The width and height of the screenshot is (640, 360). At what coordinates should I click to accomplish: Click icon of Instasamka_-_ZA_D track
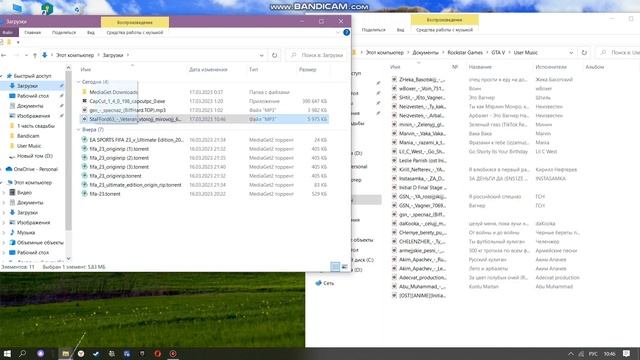tap(394, 179)
